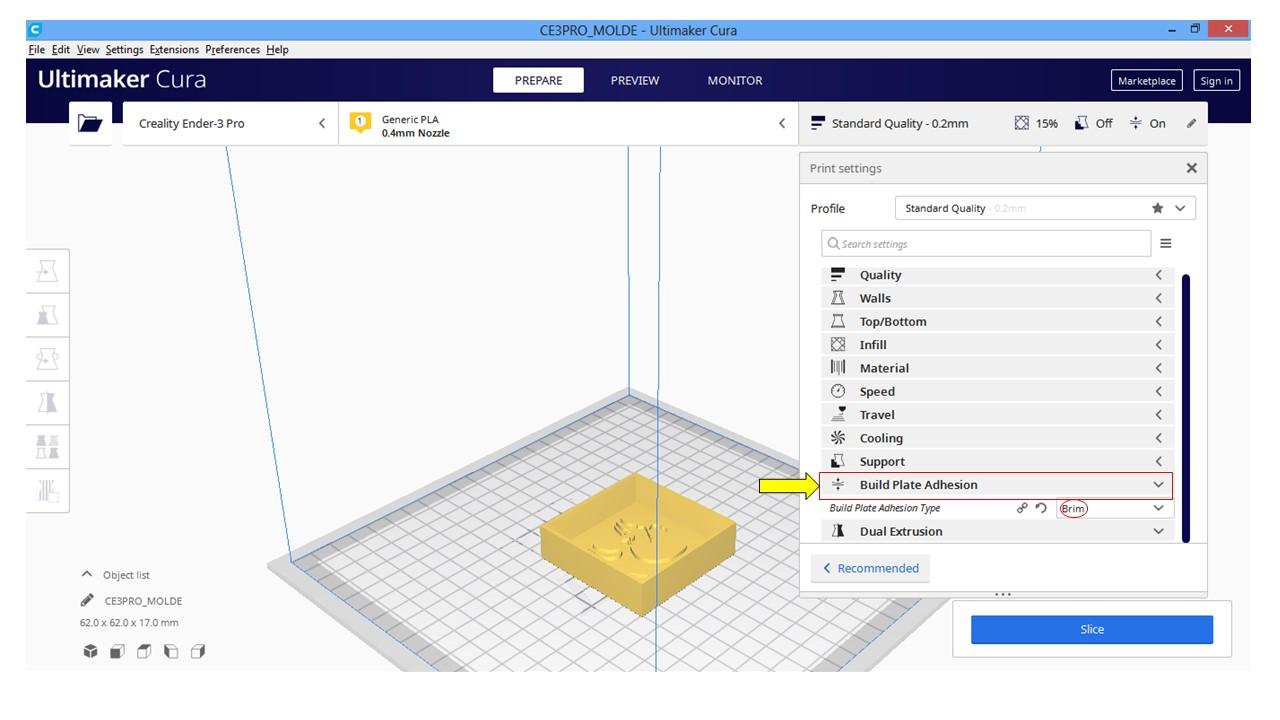Collapse the Dual Extrusion category
1280x720 pixels.
[996, 531]
